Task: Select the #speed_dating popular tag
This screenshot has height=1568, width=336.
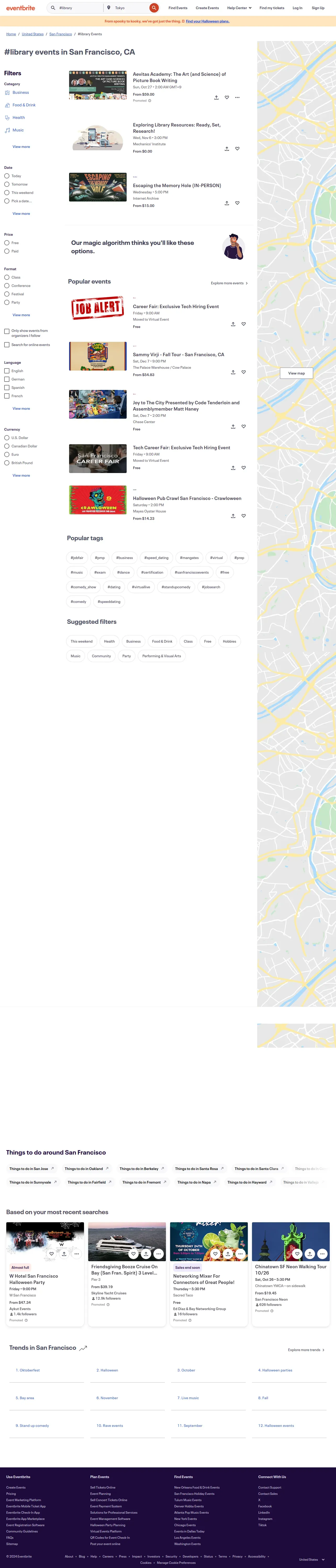Action: point(156,558)
